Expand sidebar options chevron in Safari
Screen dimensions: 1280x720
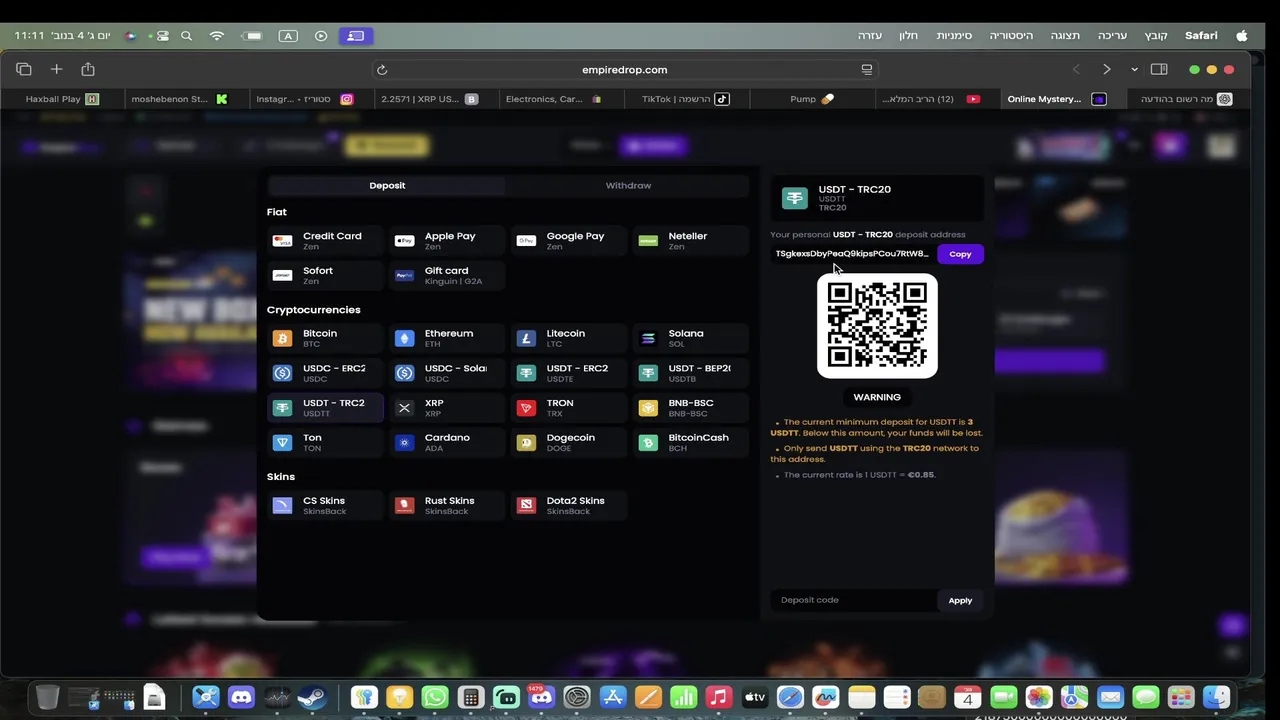[x=1134, y=69]
